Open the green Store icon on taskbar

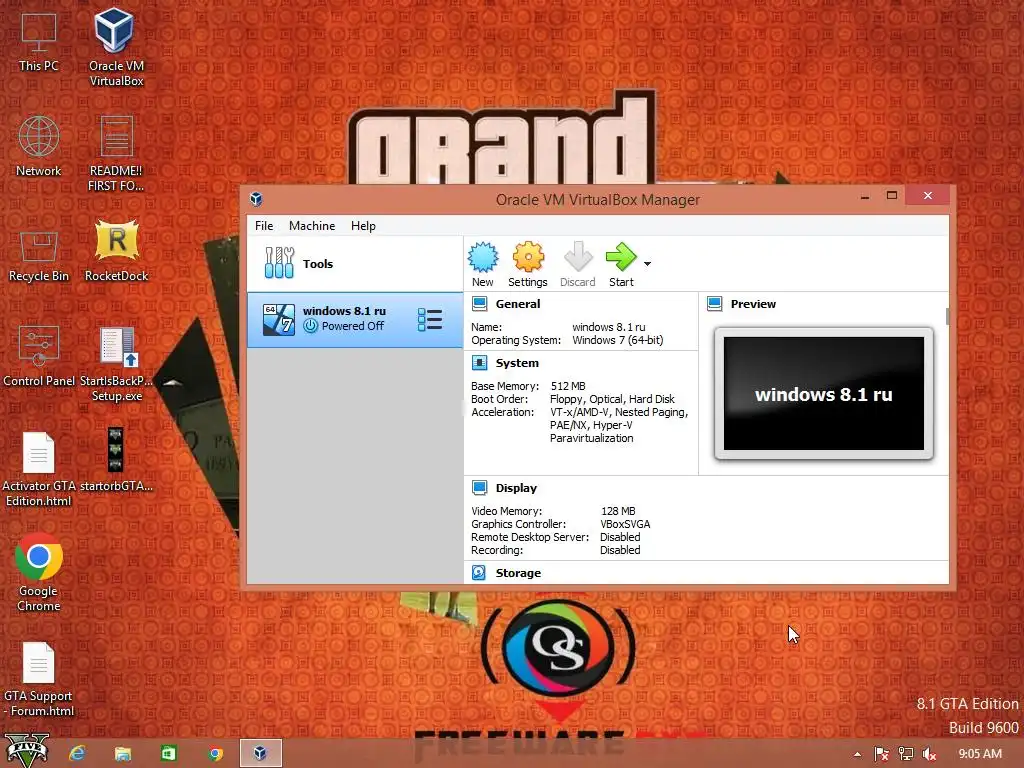pos(168,754)
